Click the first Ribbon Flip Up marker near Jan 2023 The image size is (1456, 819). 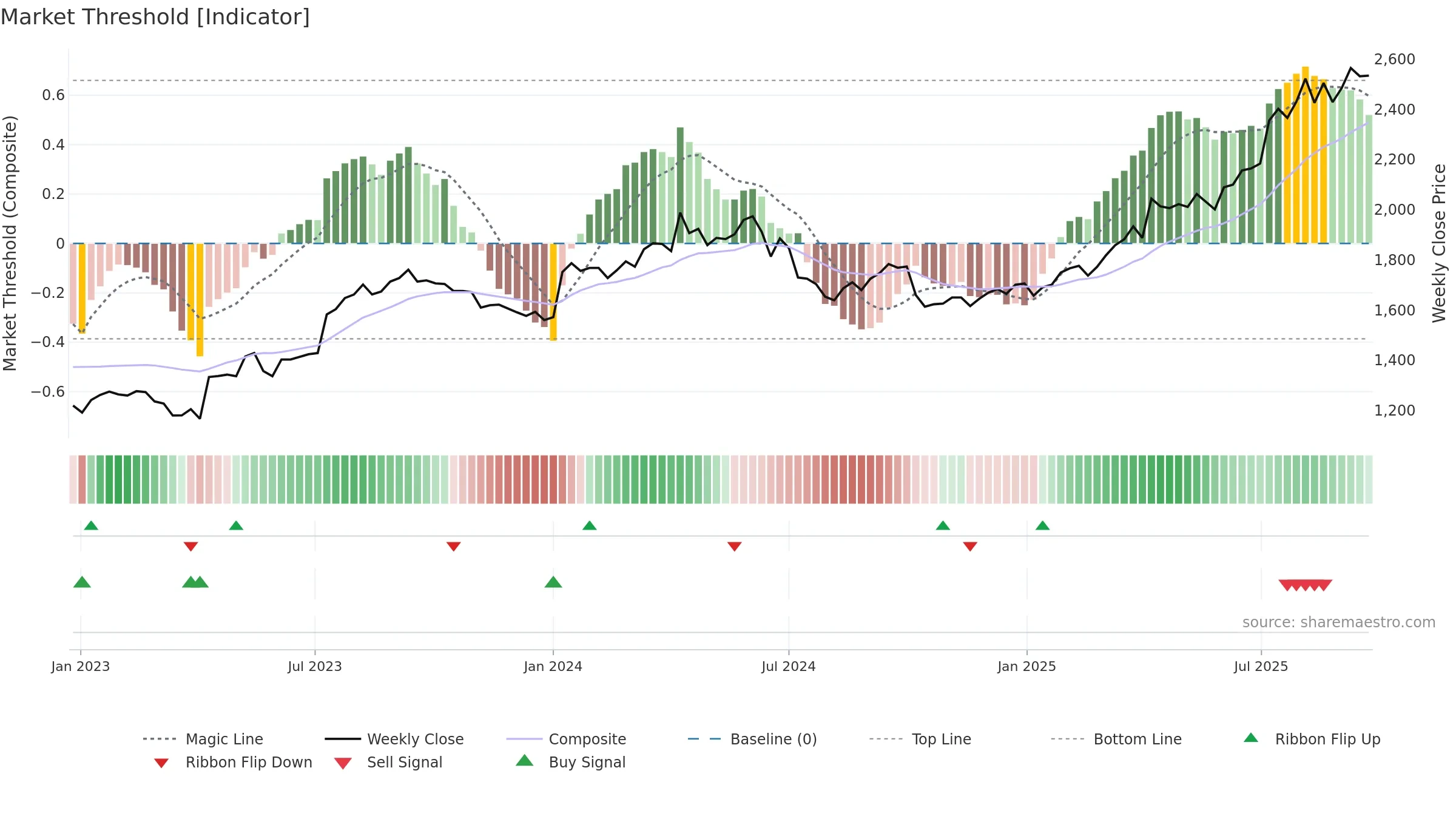click(x=91, y=525)
